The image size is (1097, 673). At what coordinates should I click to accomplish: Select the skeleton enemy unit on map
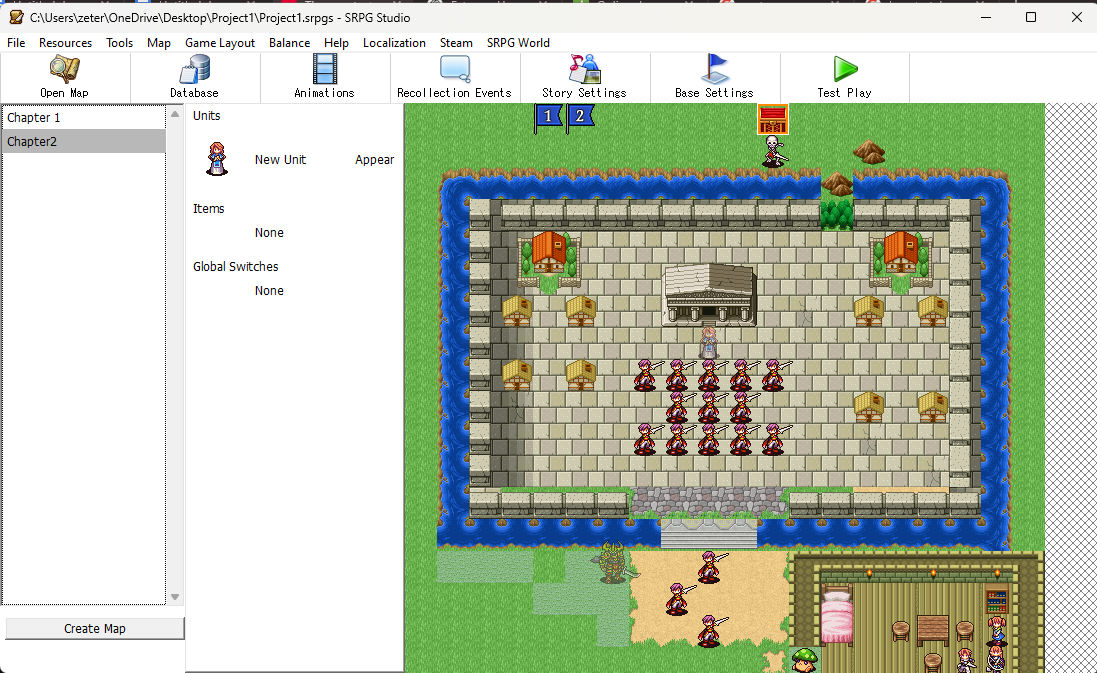(773, 151)
